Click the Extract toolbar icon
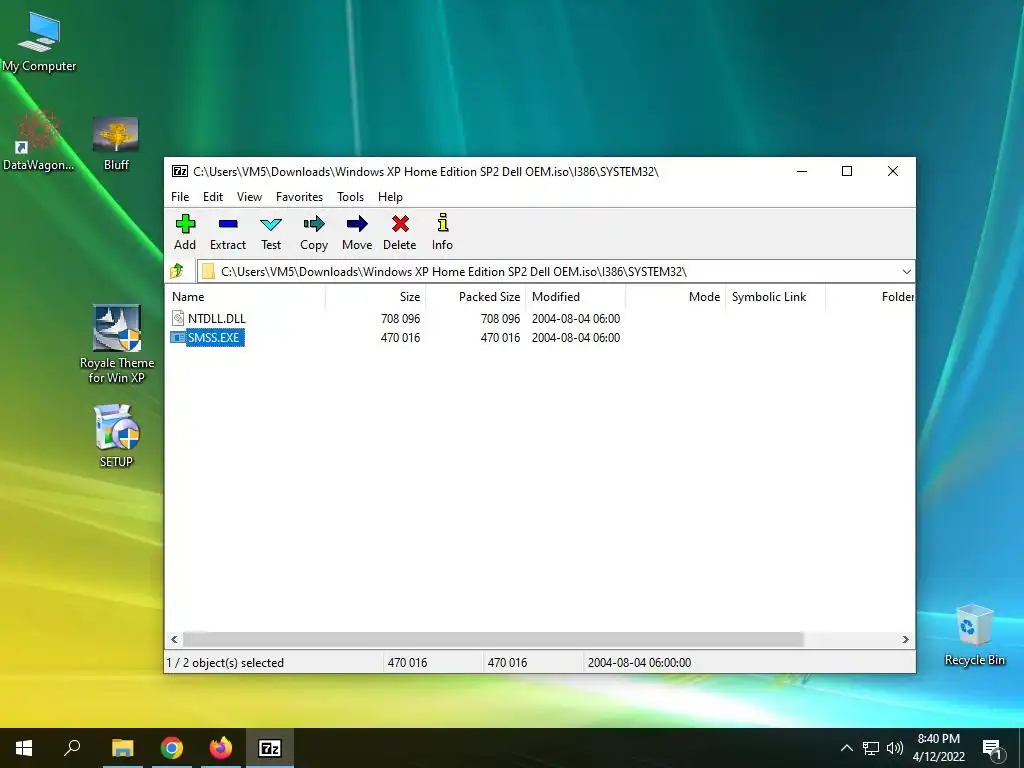This screenshot has height=768, width=1024. click(228, 225)
